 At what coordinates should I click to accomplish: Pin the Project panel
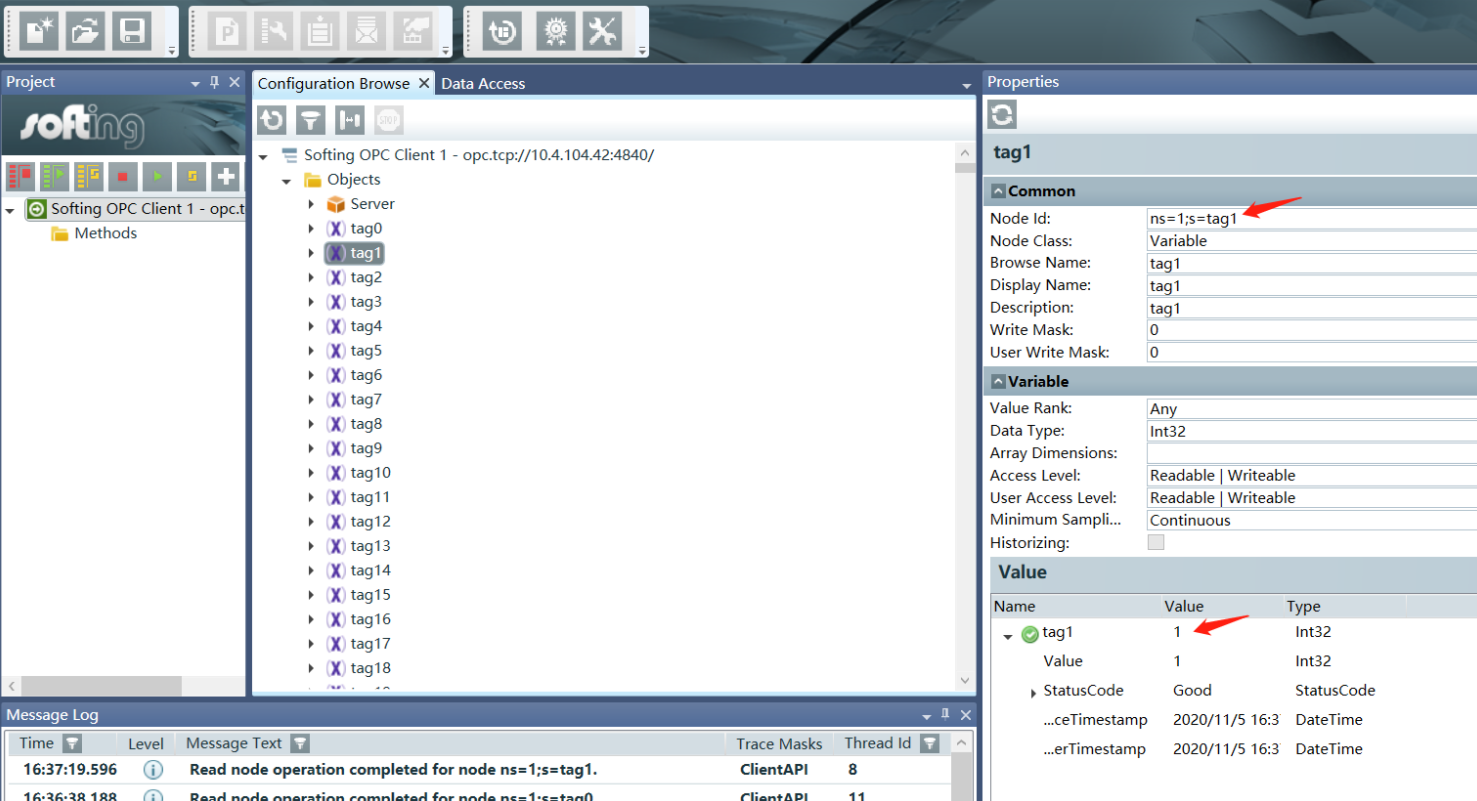(x=214, y=82)
